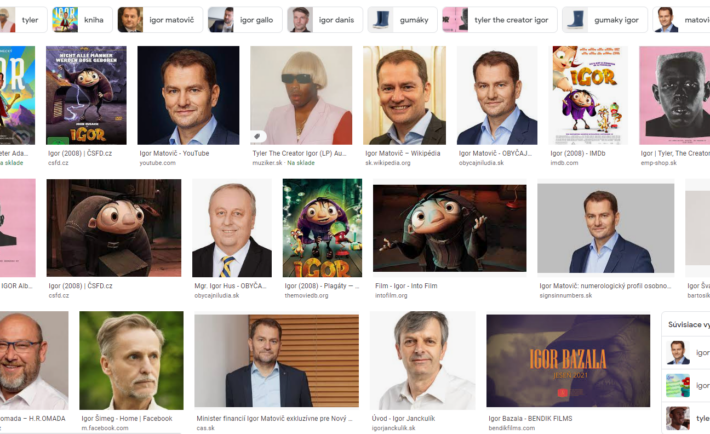710x434 pixels.
Task: Open the Igor (2008) - IMDb poster
Action: (x=588, y=95)
